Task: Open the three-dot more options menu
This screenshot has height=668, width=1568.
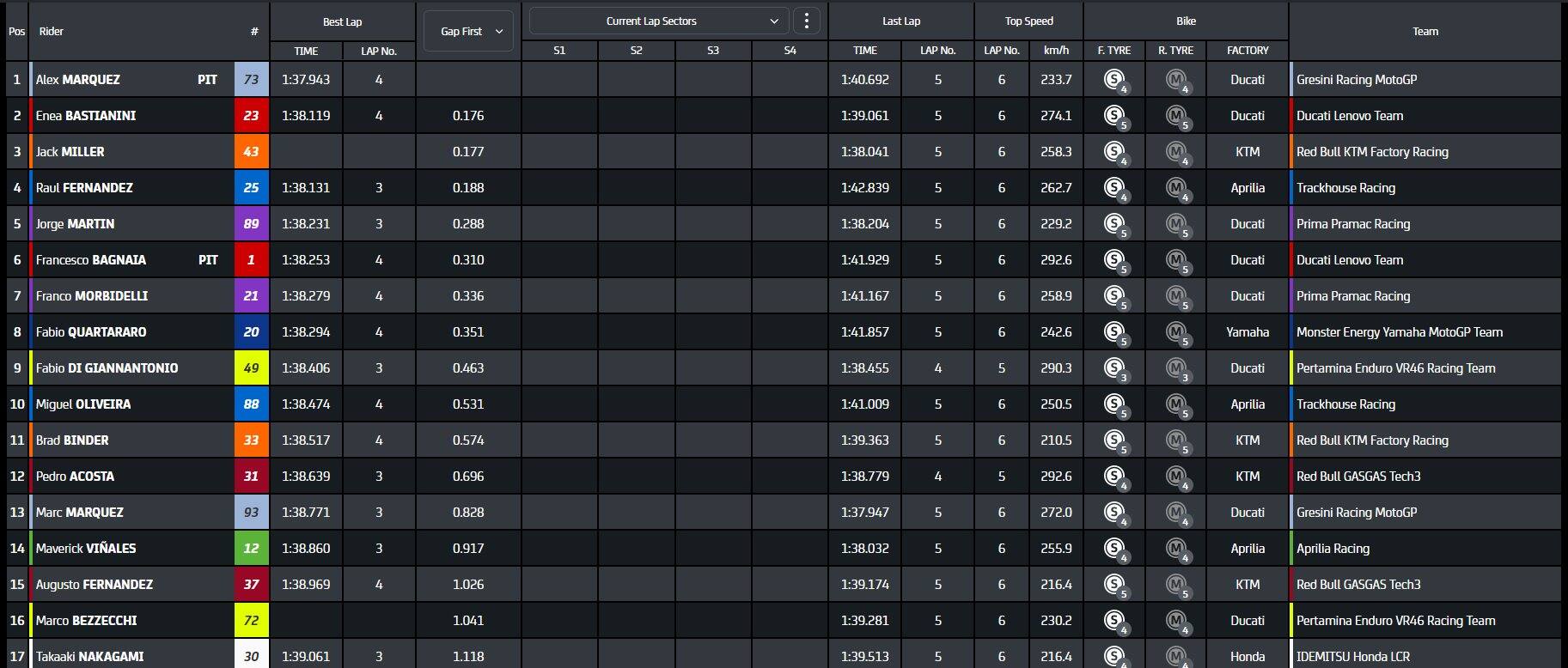Action: click(806, 21)
